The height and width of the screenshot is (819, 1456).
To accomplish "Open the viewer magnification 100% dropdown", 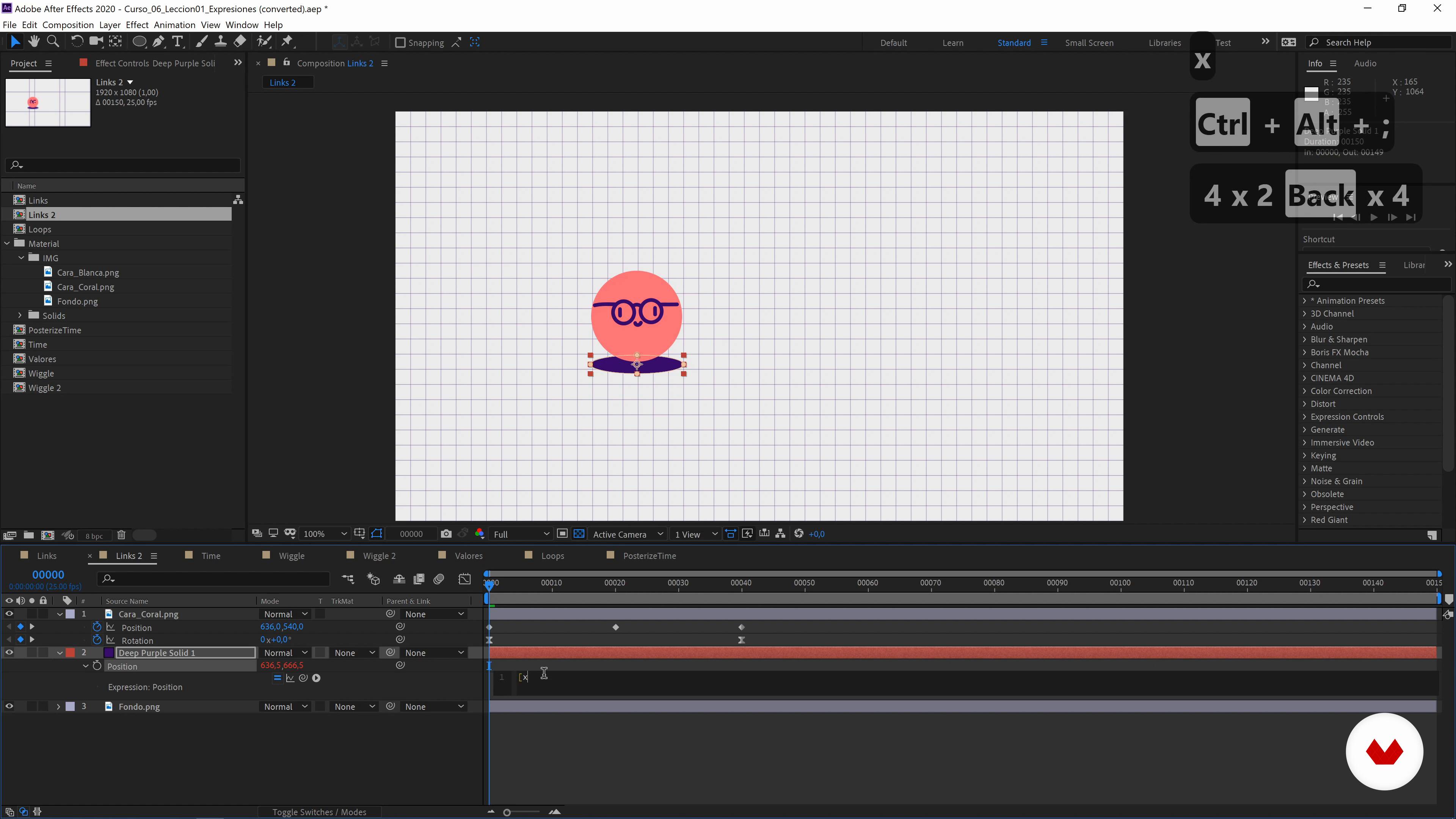I will point(325,534).
